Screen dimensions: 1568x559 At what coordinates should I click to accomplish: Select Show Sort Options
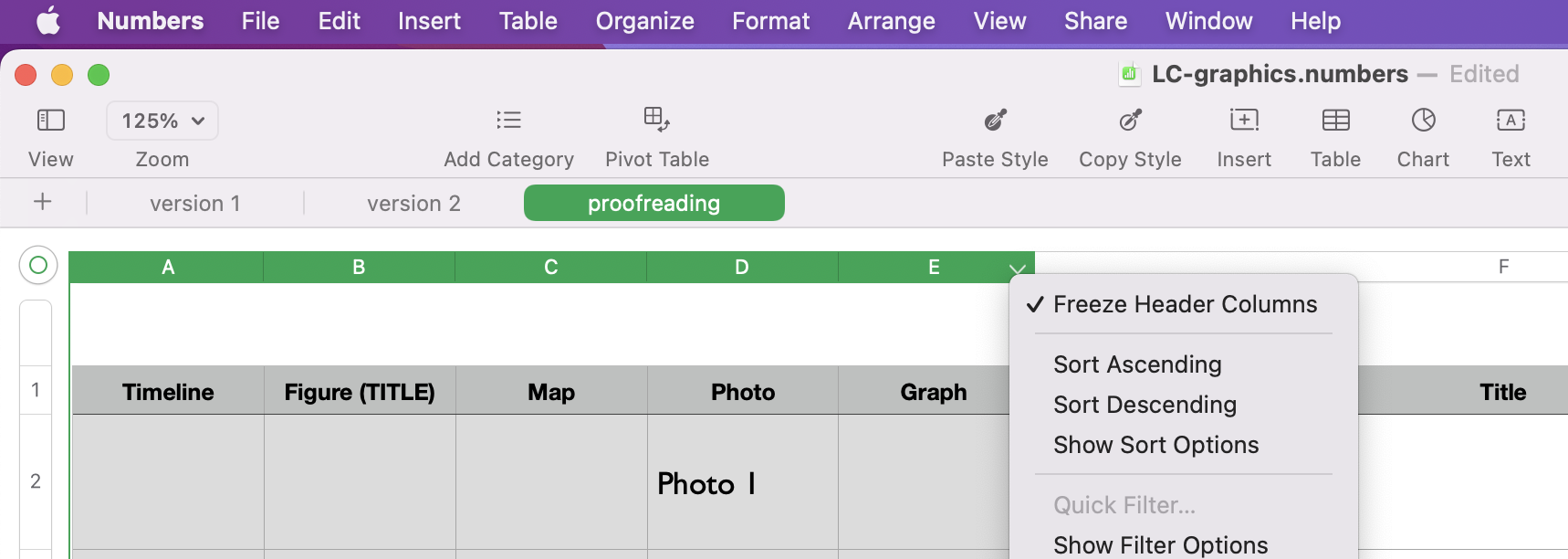click(1155, 445)
